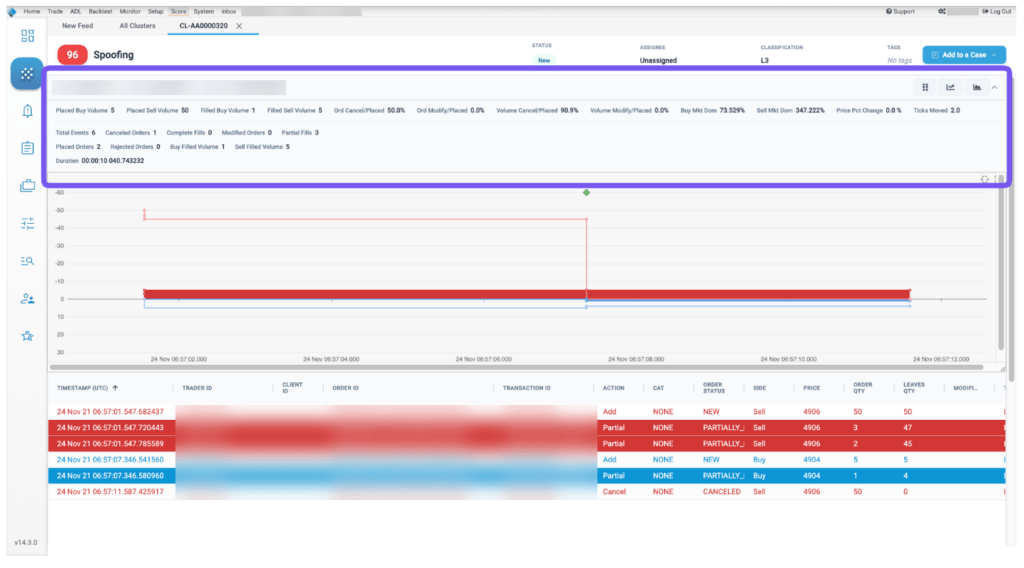Open the favorites star icon in sidebar

27,336
